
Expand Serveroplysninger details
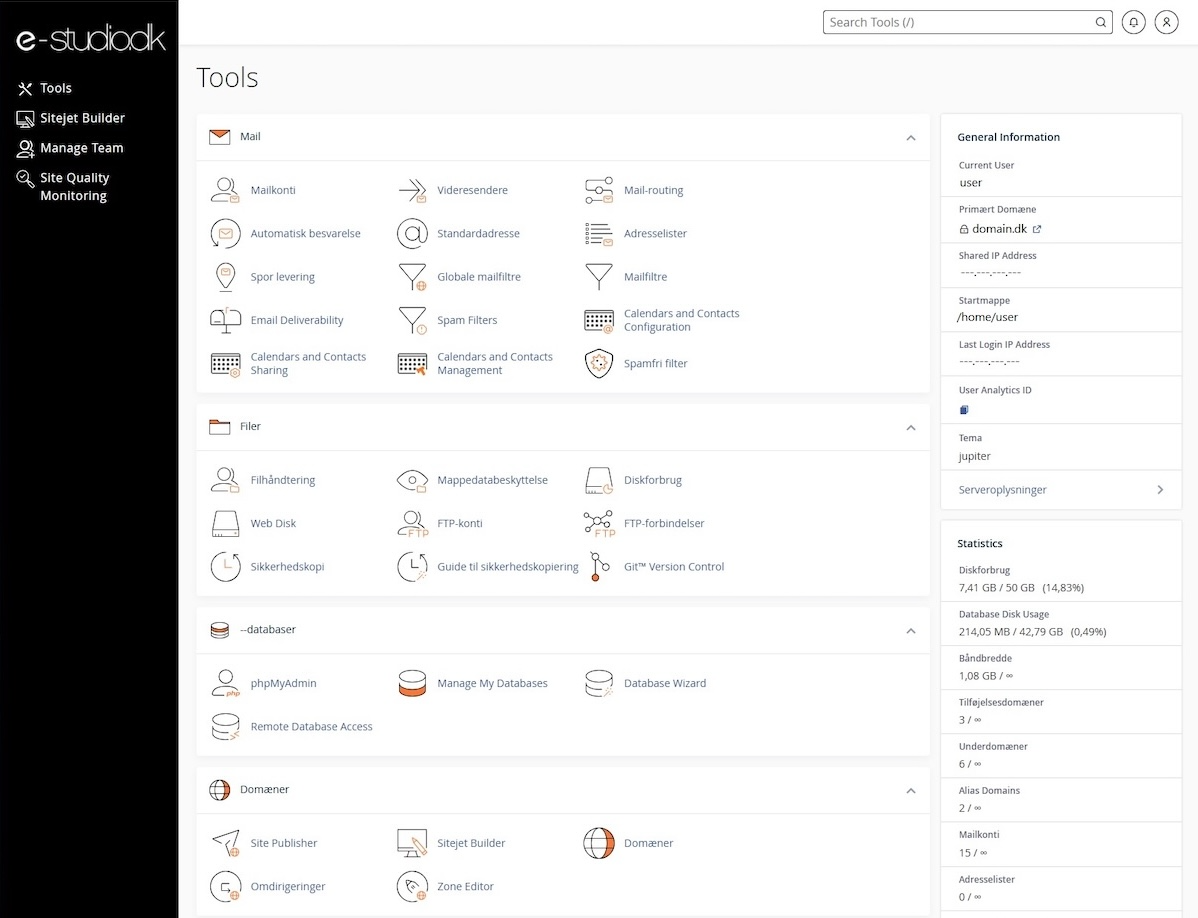click(x=1160, y=490)
